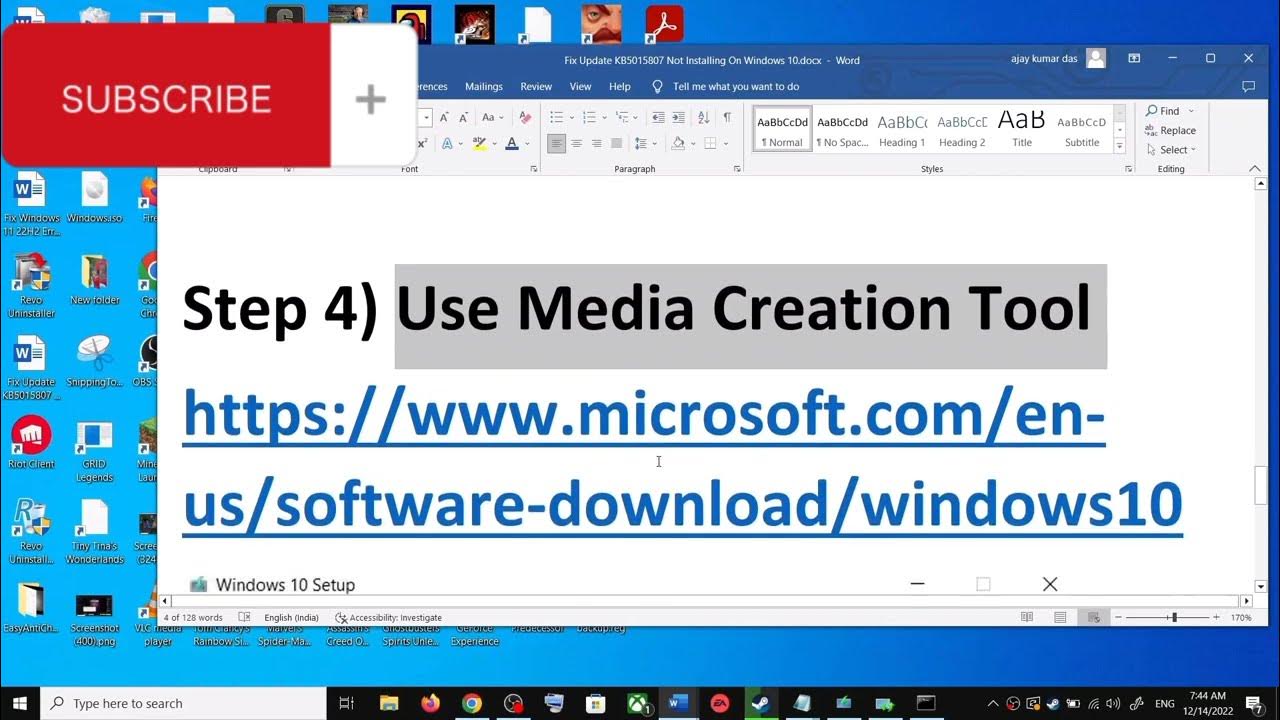Apply the text highlight color
Image resolution: width=1280 pixels, height=720 pixels.
coord(480,144)
